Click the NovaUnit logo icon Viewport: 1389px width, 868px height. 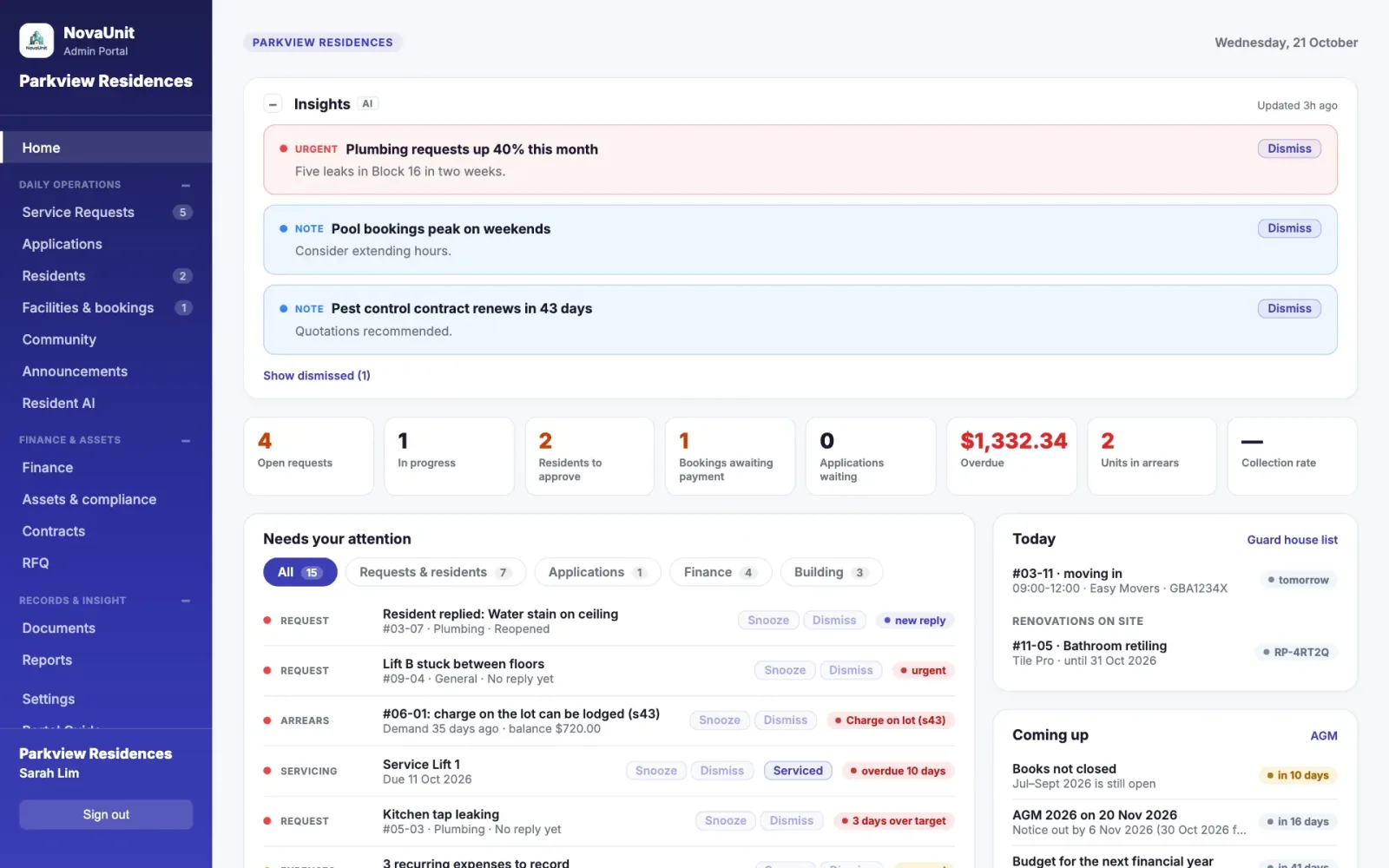(36, 41)
